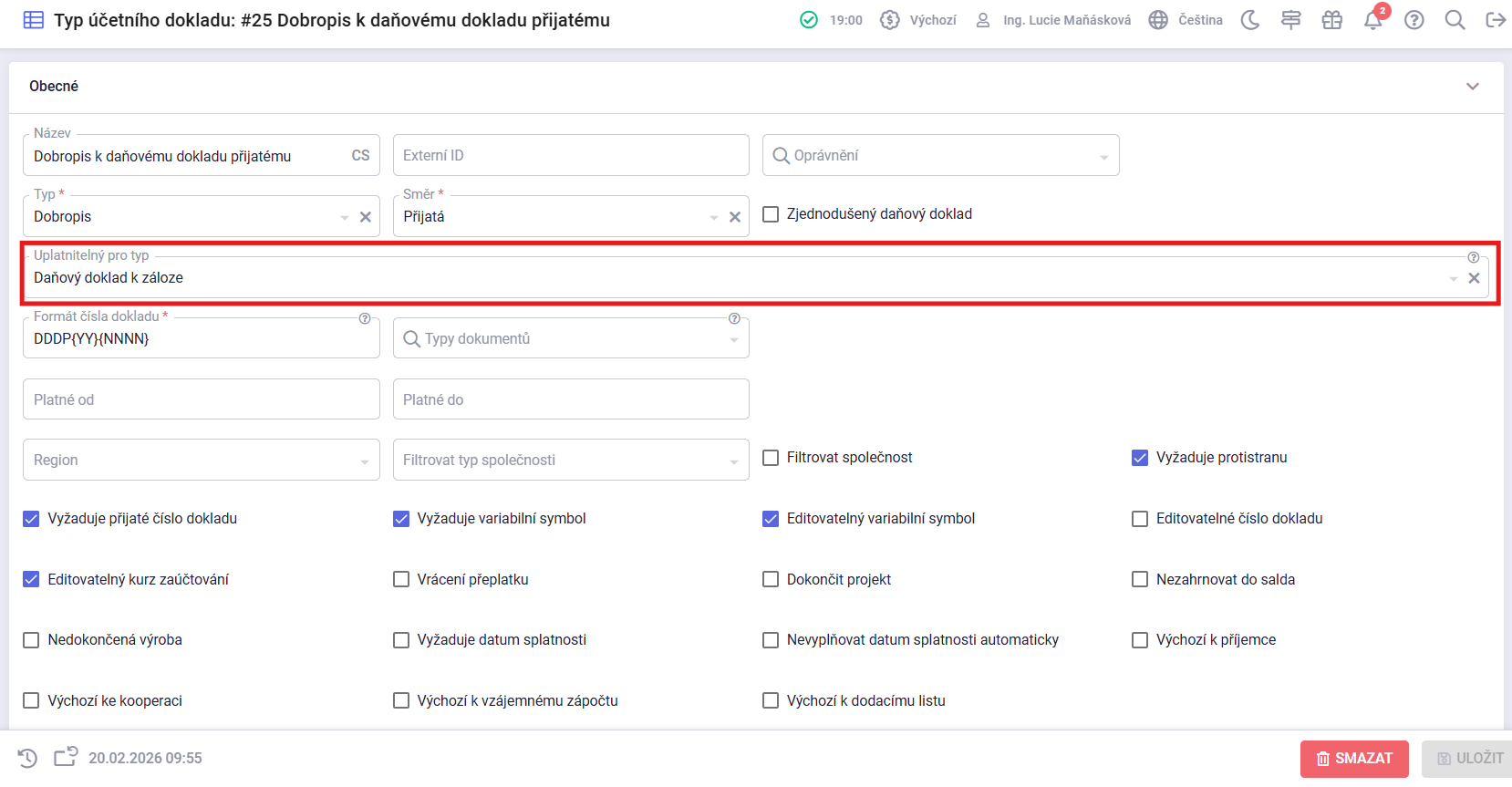
Task: Open the gift box icon
Action: pyautogui.click(x=1331, y=20)
